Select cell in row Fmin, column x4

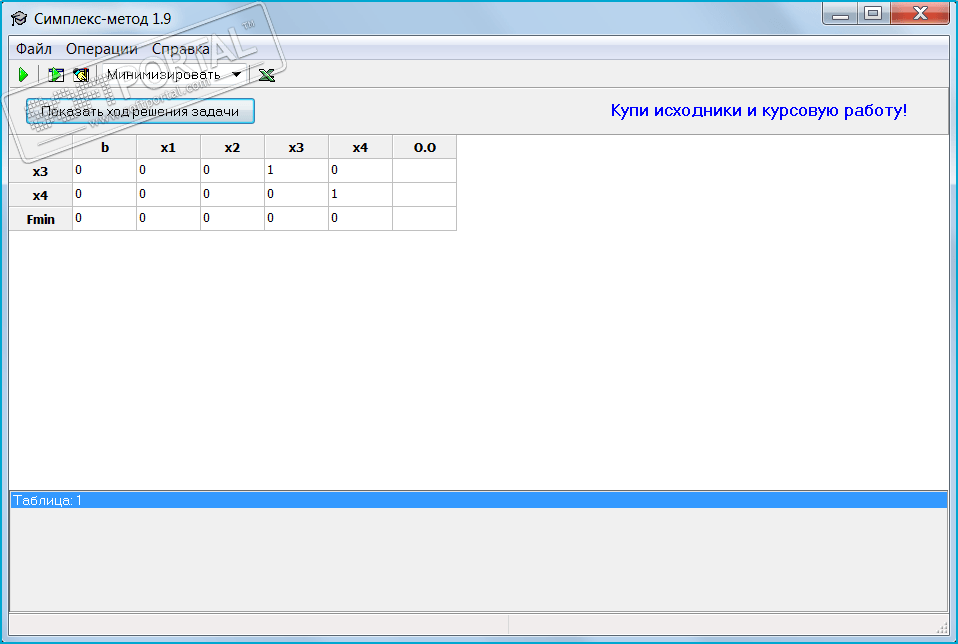pos(360,219)
